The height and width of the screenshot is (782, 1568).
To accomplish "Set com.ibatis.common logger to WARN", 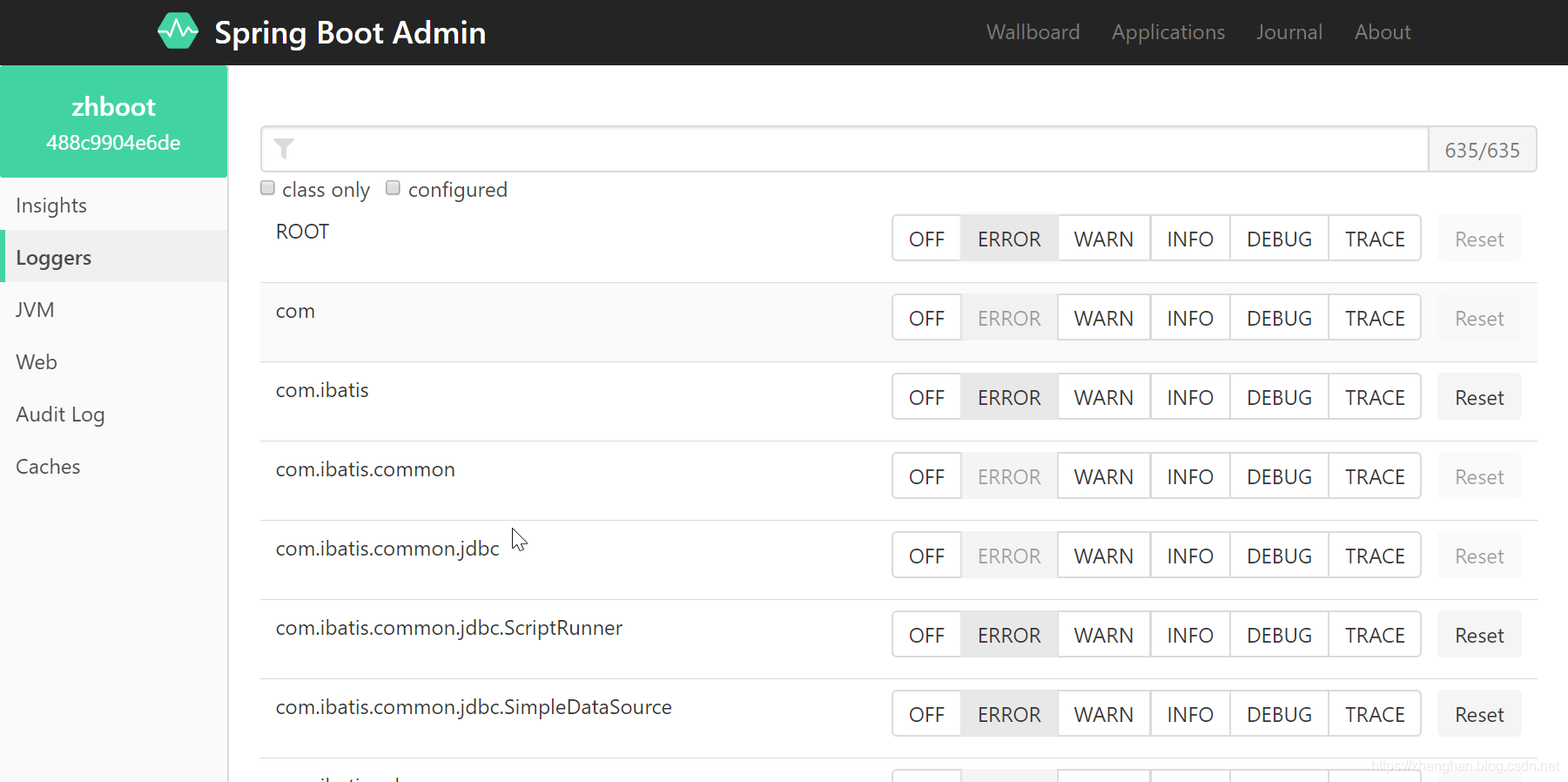I will [x=1104, y=476].
